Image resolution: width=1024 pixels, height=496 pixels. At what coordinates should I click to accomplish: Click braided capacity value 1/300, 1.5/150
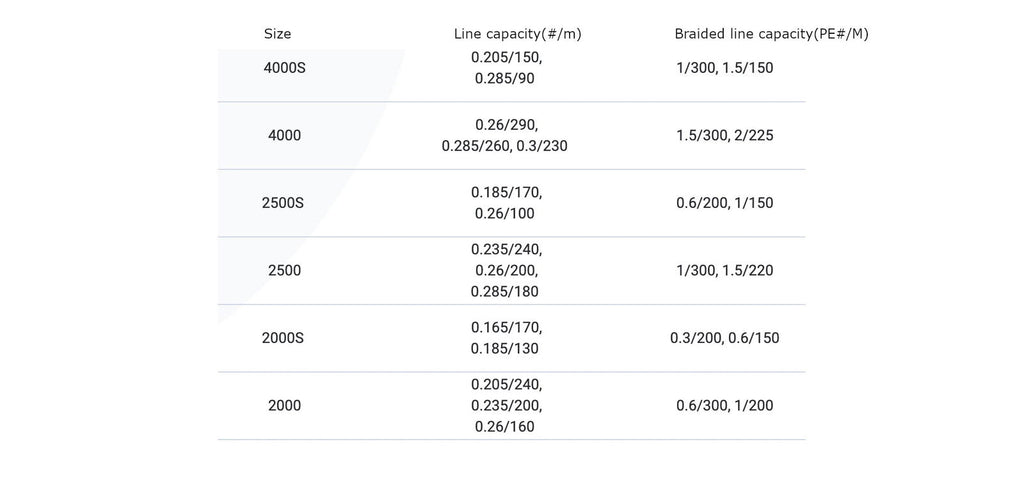[x=725, y=68]
